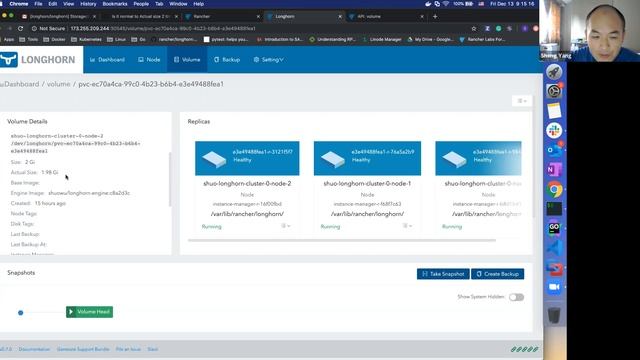The width and height of the screenshot is (640, 360).
Task: Open Slack from the Dock
Action: [x=554, y=131]
